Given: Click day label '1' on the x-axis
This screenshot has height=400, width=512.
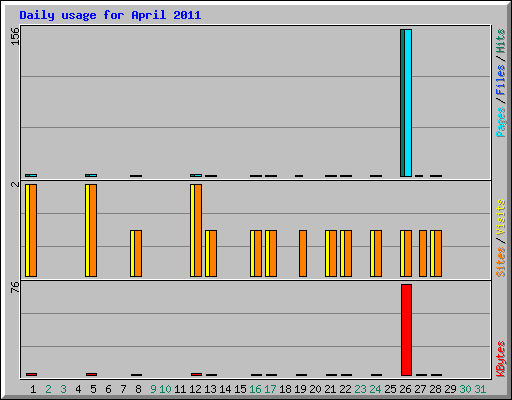Looking at the screenshot, I should pyautogui.click(x=33, y=389).
